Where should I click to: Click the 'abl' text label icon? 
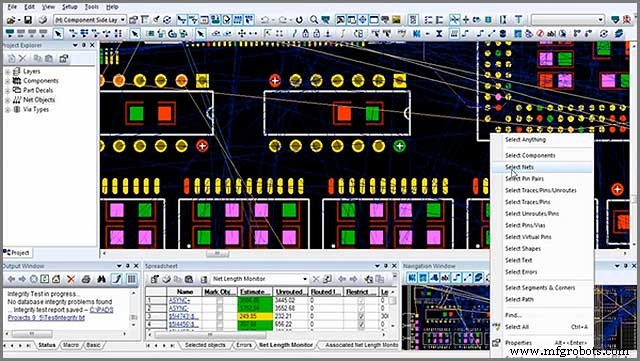tap(551, 33)
